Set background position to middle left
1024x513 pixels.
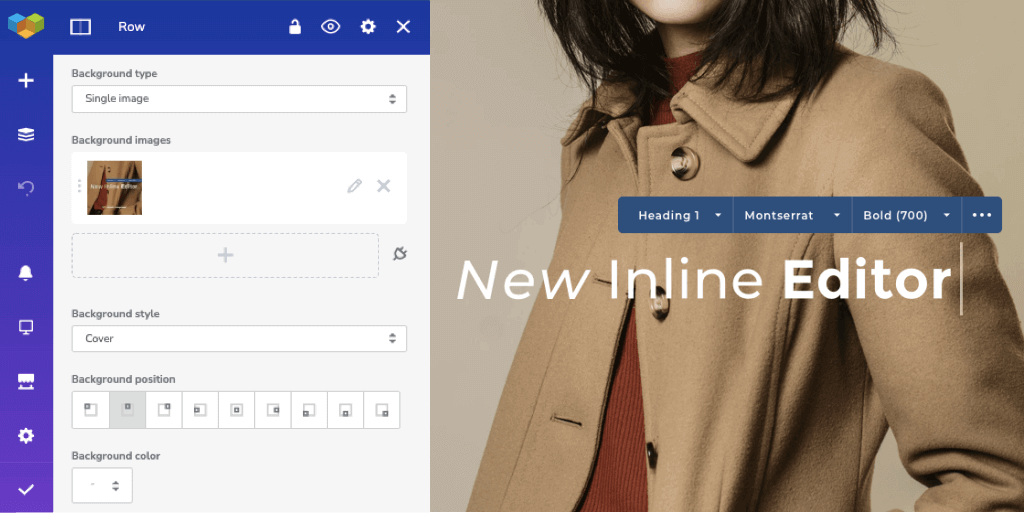tap(200, 410)
